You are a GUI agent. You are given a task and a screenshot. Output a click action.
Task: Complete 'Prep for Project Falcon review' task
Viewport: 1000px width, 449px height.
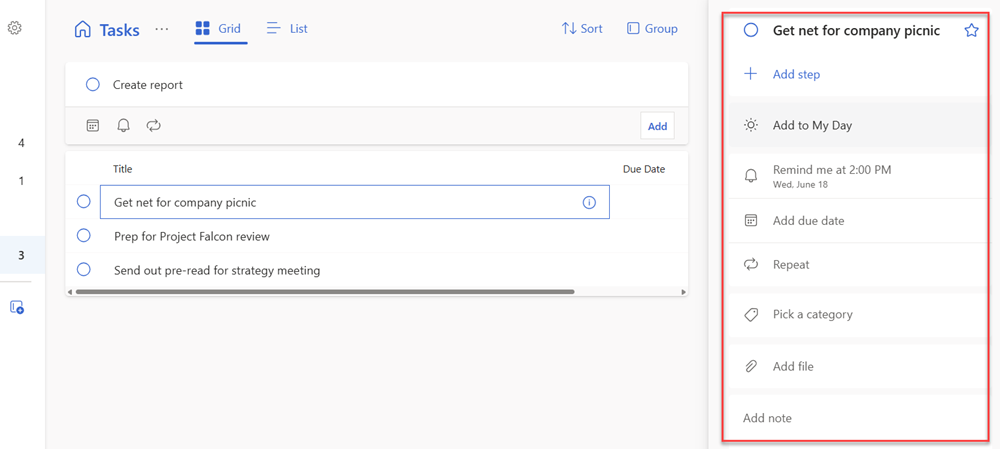(84, 235)
